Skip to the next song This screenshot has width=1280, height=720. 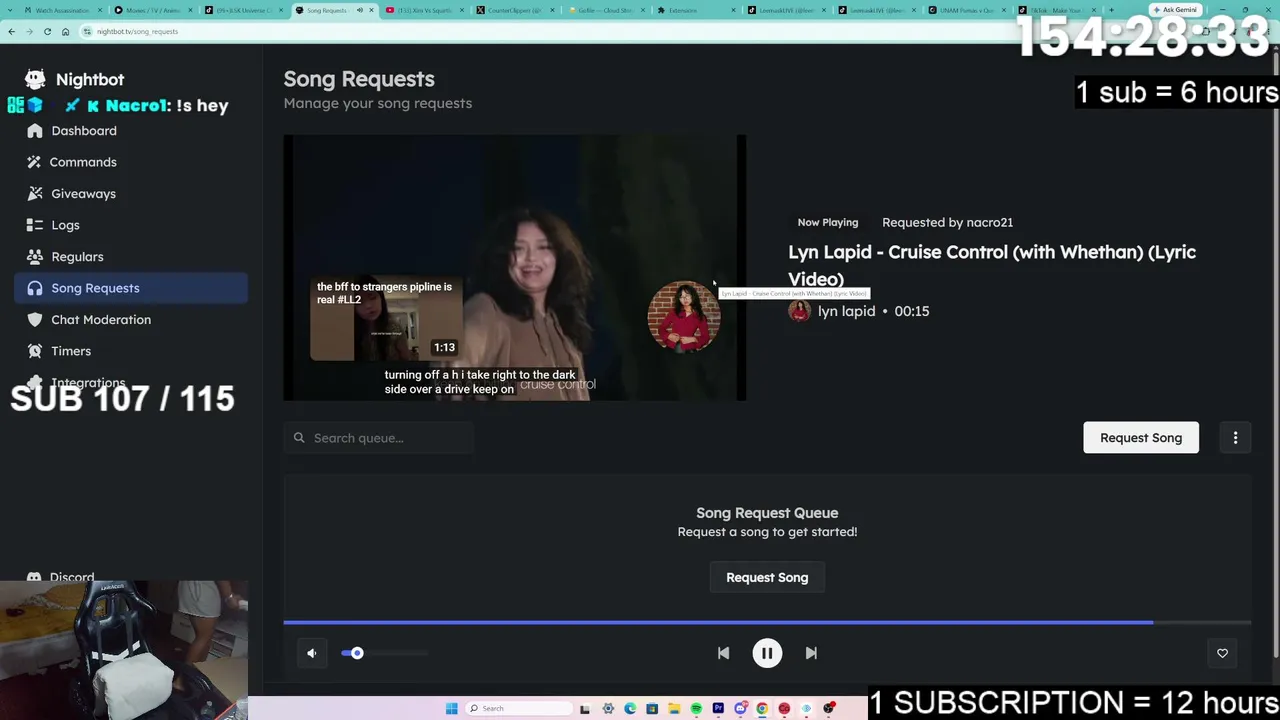[x=811, y=653]
